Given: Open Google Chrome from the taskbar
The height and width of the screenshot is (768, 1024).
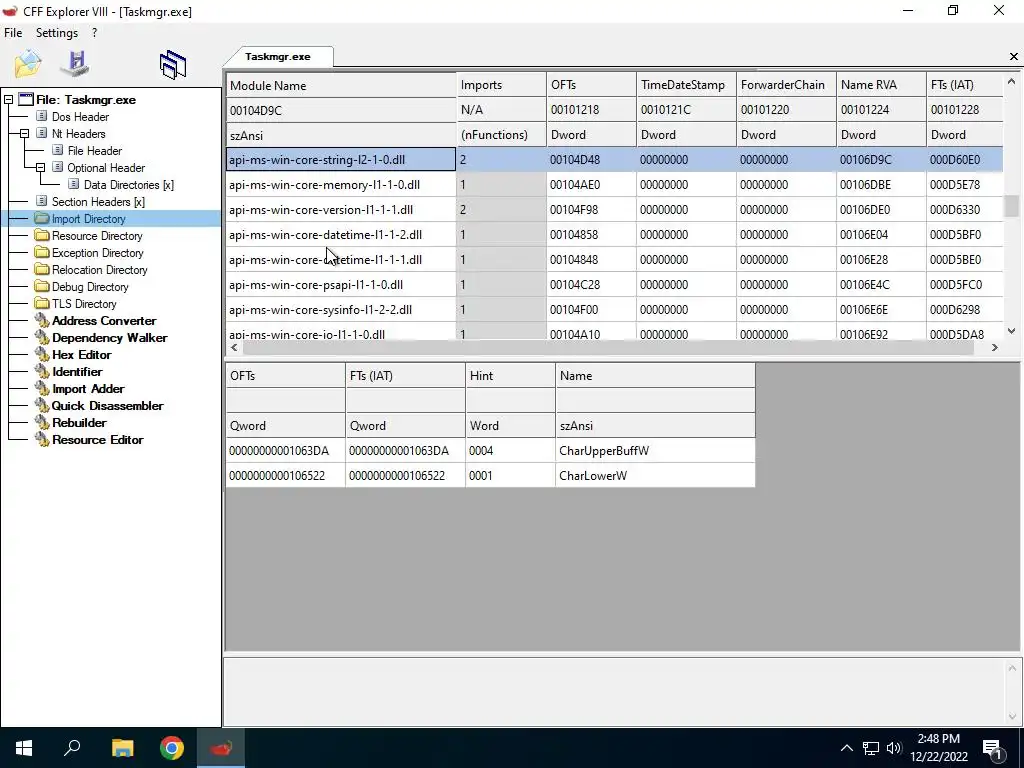Looking at the screenshot, I should click(172, 748).
